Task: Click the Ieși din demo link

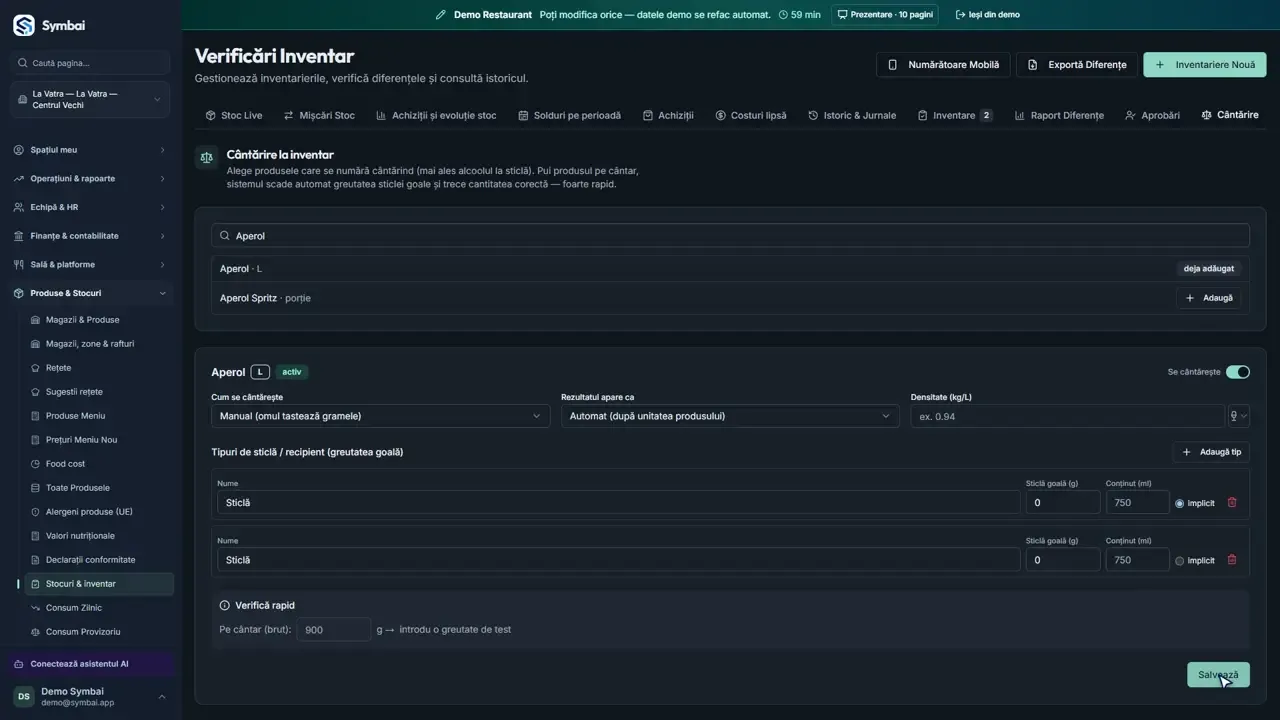Action: point(988,15)
